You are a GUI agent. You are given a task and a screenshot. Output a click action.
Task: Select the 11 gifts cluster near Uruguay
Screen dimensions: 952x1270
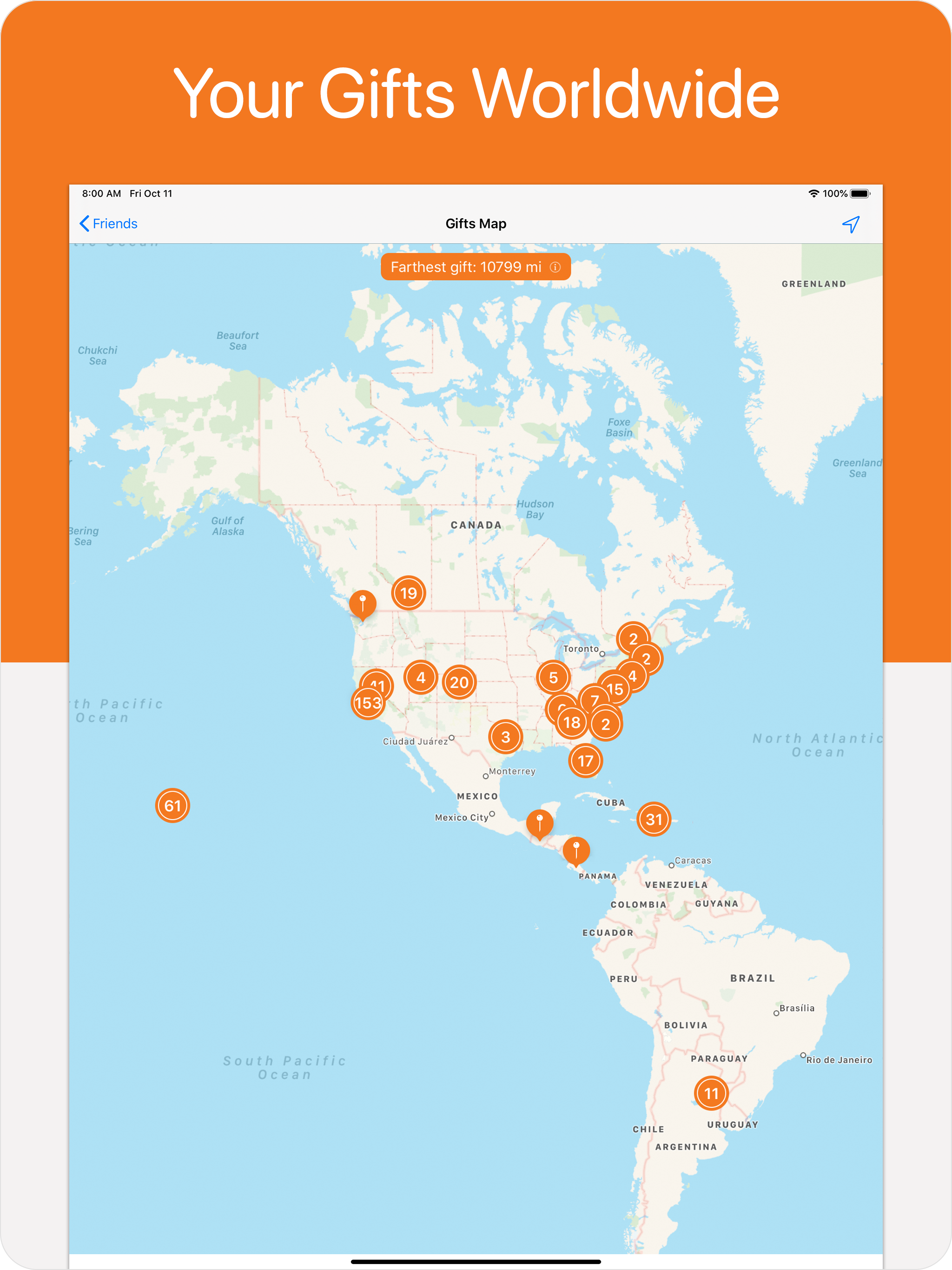[711, 1093]
